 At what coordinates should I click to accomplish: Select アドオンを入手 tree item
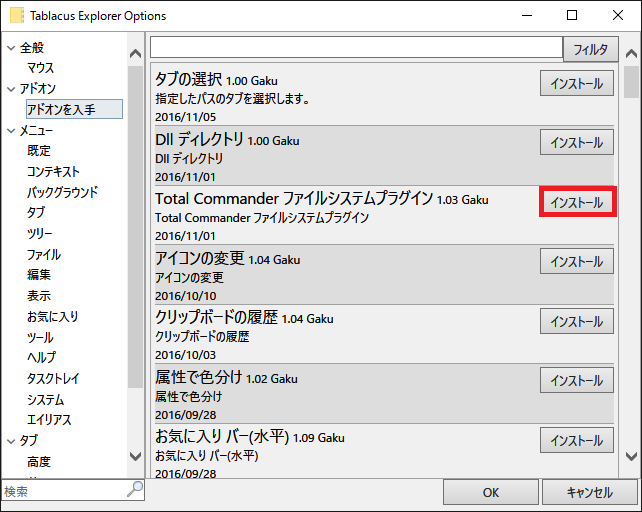point(74,109)
